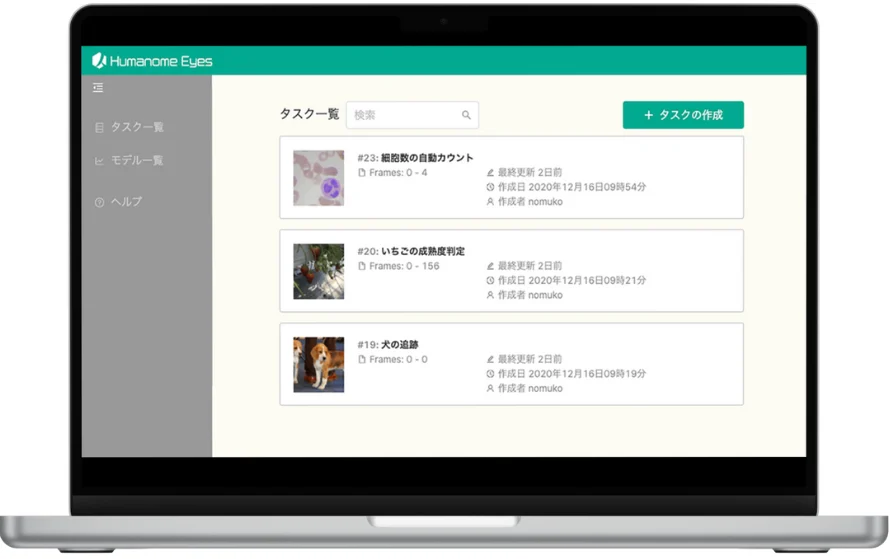Open タスク一覧 in the sidebar
This screenshot has height=559, width=890.
point(136,127)
